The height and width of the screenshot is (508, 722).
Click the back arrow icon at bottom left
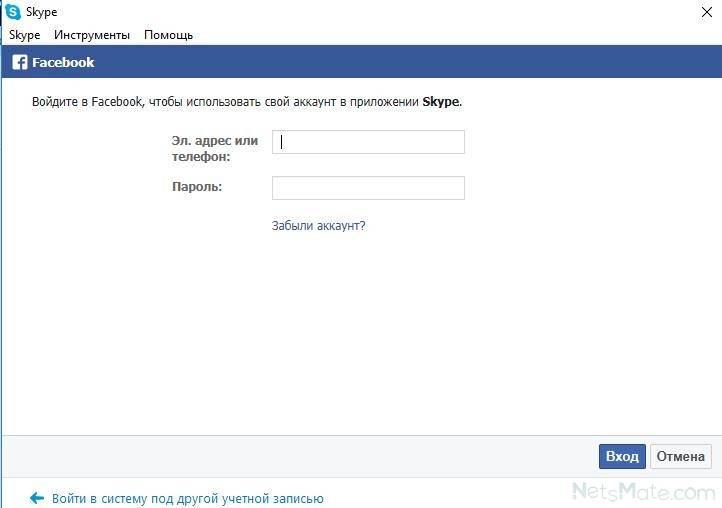37,498
